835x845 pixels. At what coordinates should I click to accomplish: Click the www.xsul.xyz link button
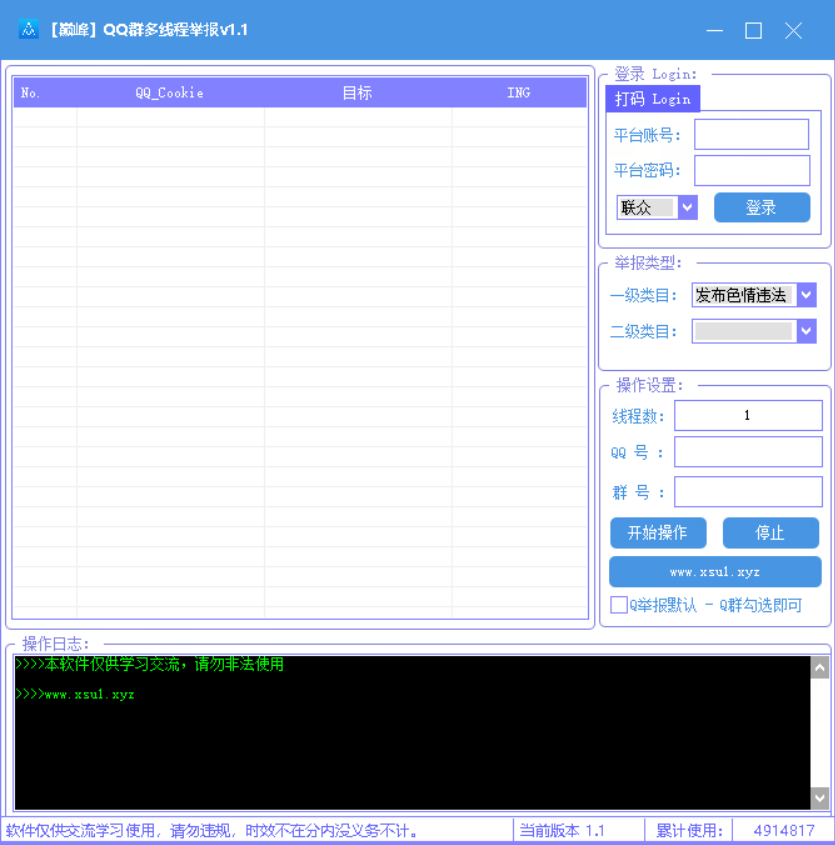pyautogui.click(x=715, y=571)
